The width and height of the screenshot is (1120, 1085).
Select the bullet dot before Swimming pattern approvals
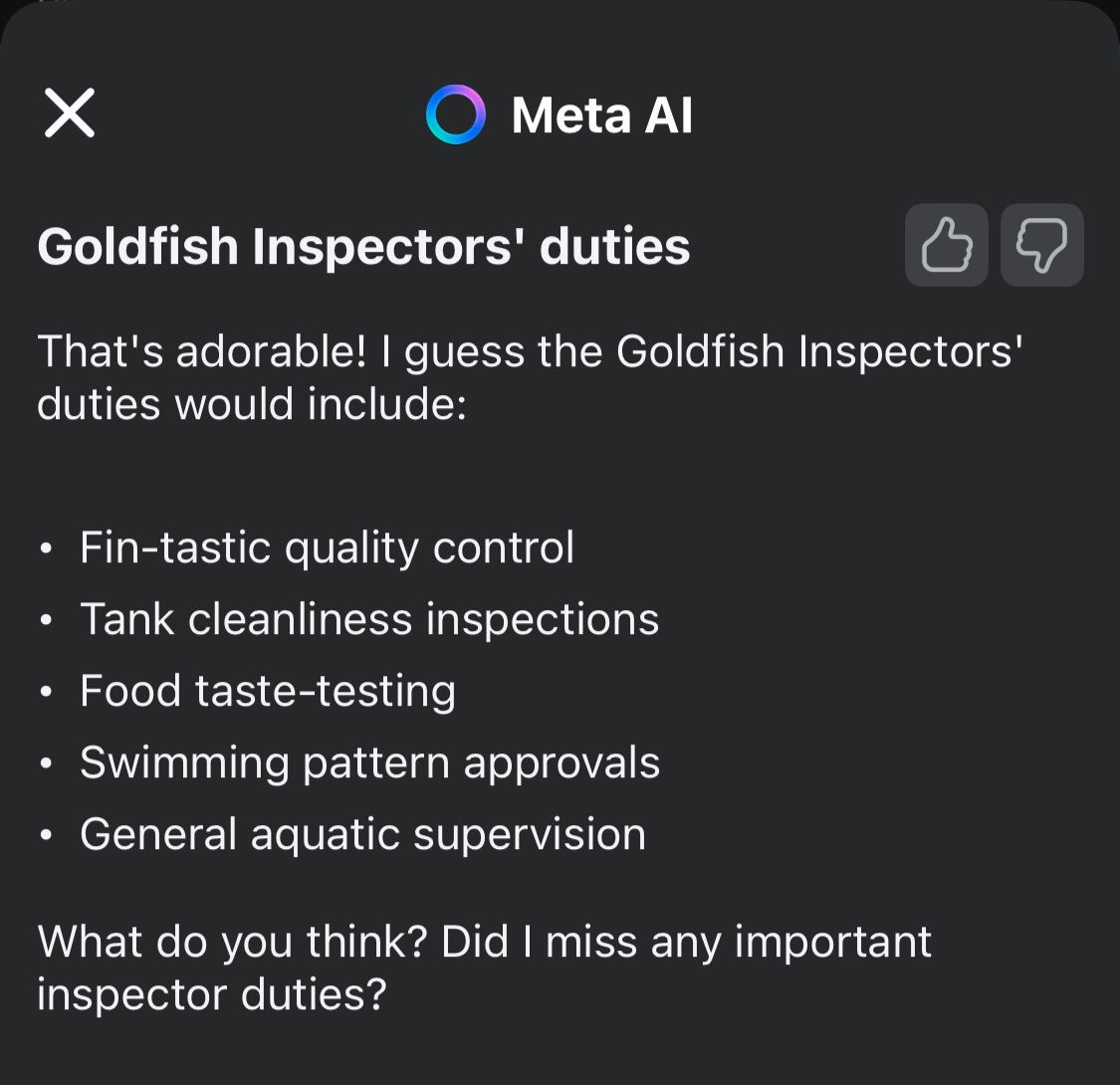click(x=46, y=764)
